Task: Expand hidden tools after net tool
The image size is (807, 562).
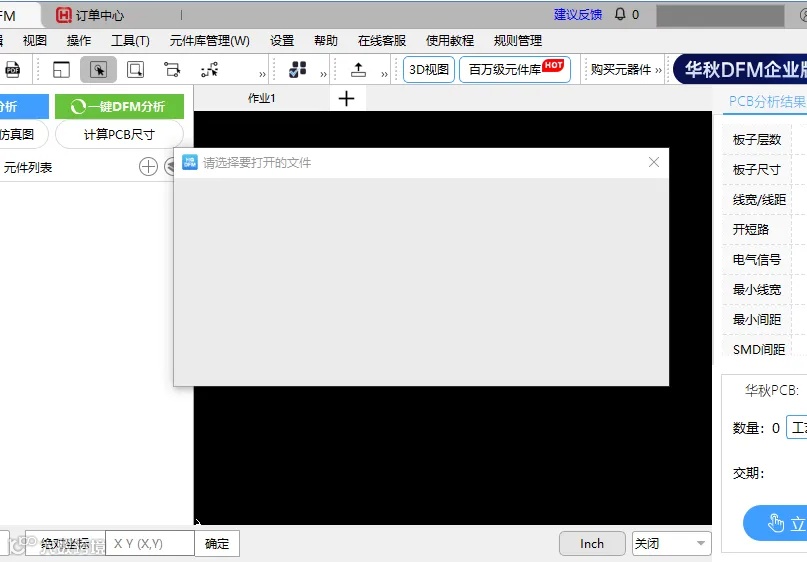Action: pos(262,74)
